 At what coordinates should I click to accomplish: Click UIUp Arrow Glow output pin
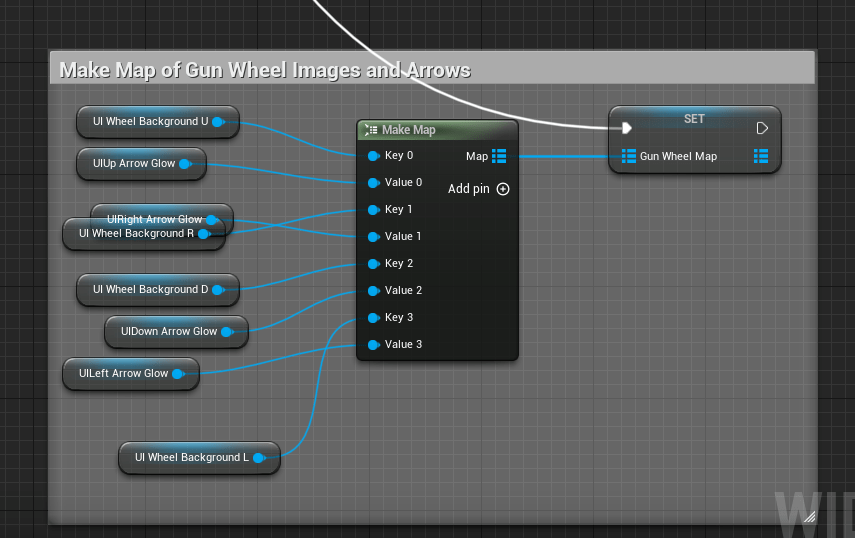click(x=185, y=164)
